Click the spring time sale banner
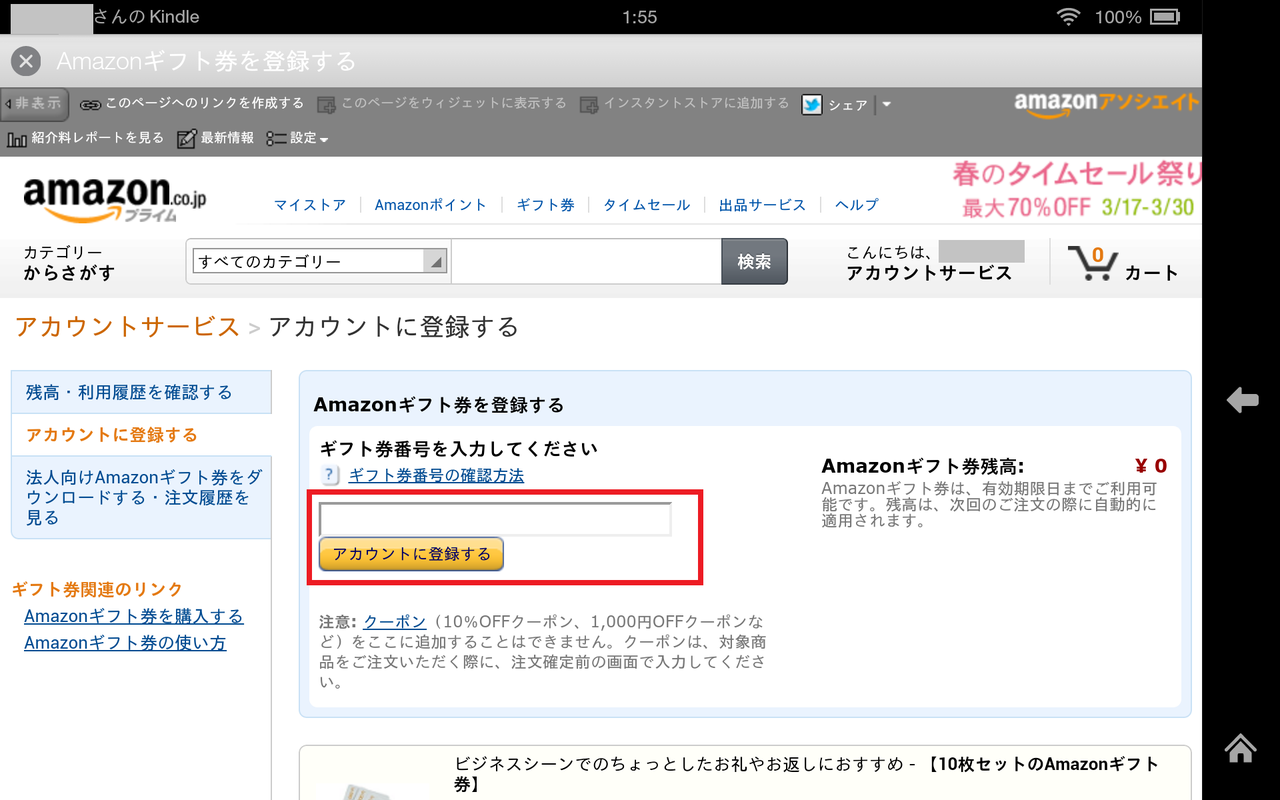The width and height of the screenshot is (1280, 800). pos(1076,190)
